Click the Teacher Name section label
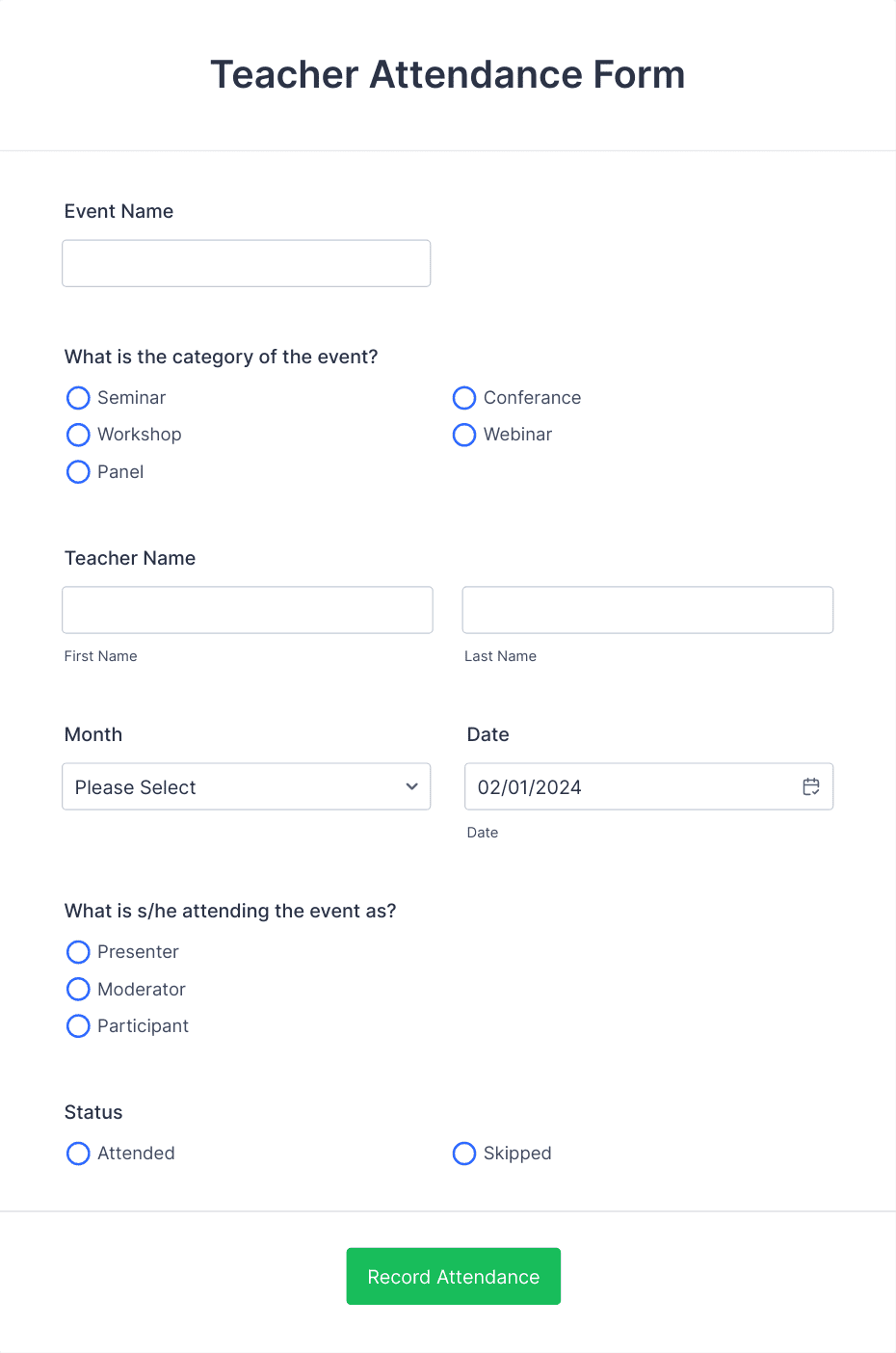This screenshot has height=1353, width=896. click(x=129, y=558)
